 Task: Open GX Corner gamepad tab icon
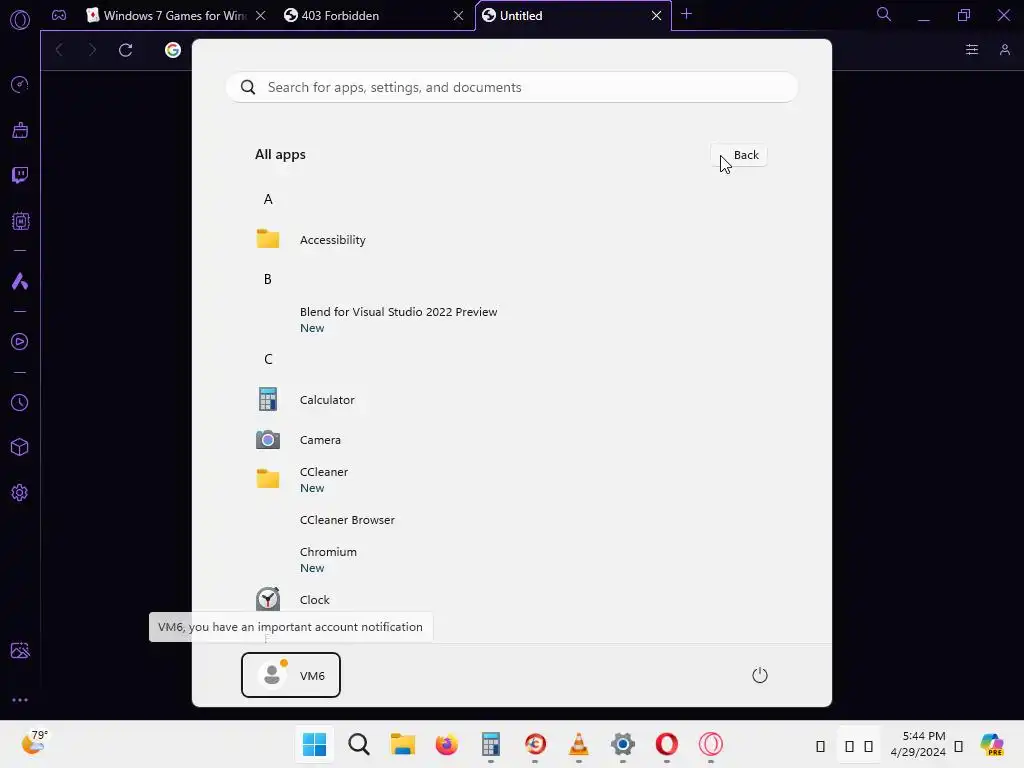59,15
